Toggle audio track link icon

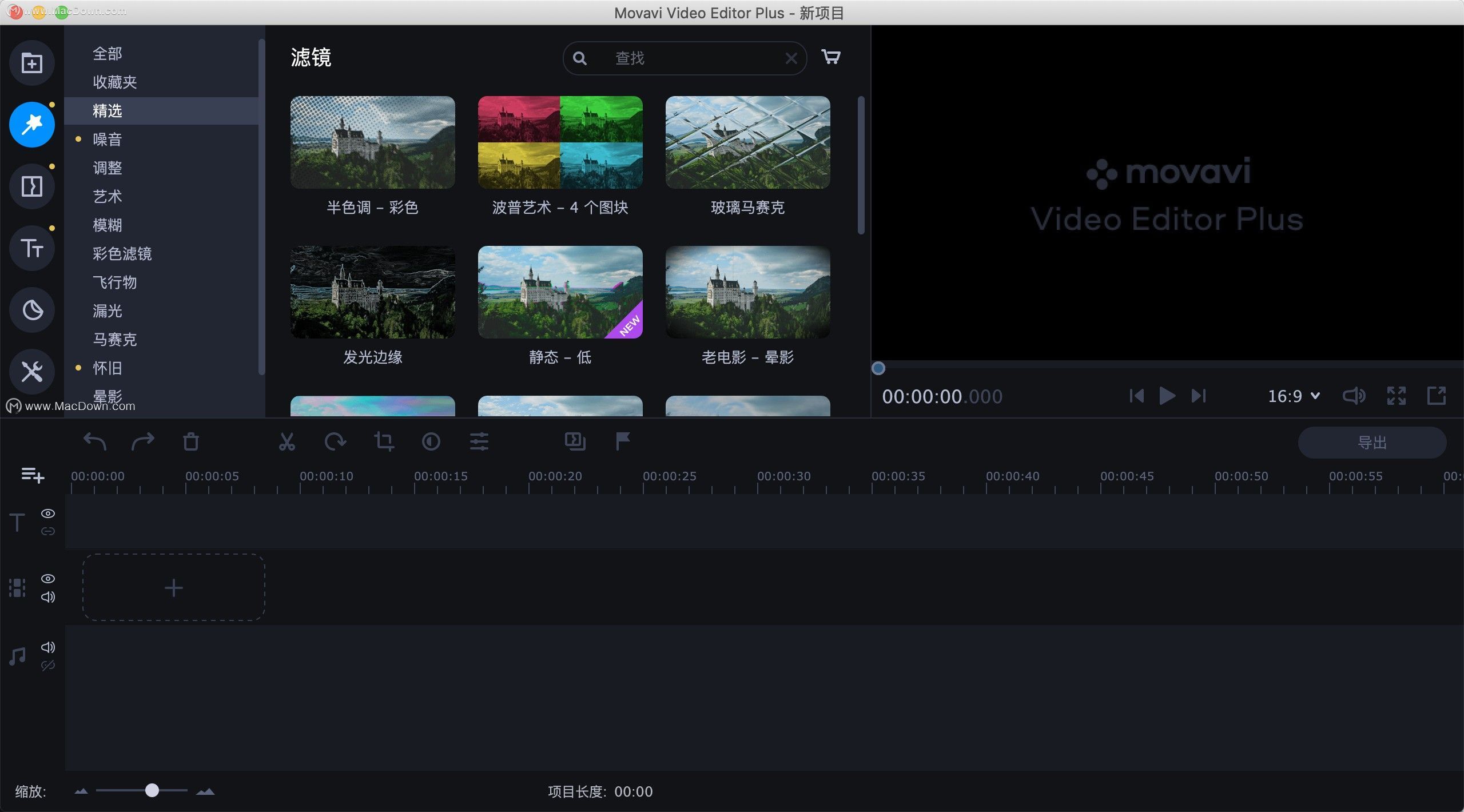(48, 666)
